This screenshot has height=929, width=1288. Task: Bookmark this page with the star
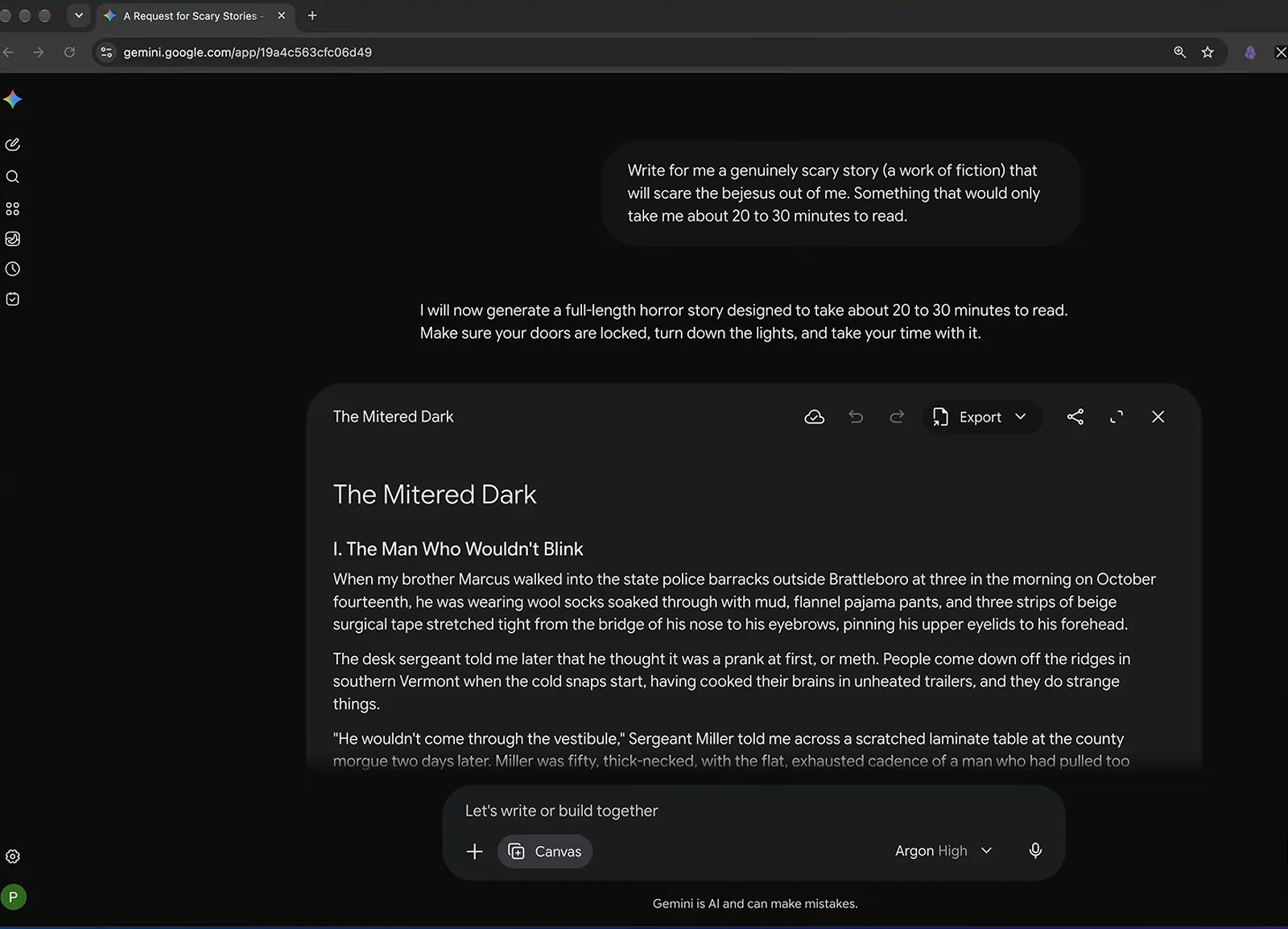pos(1207,52)
